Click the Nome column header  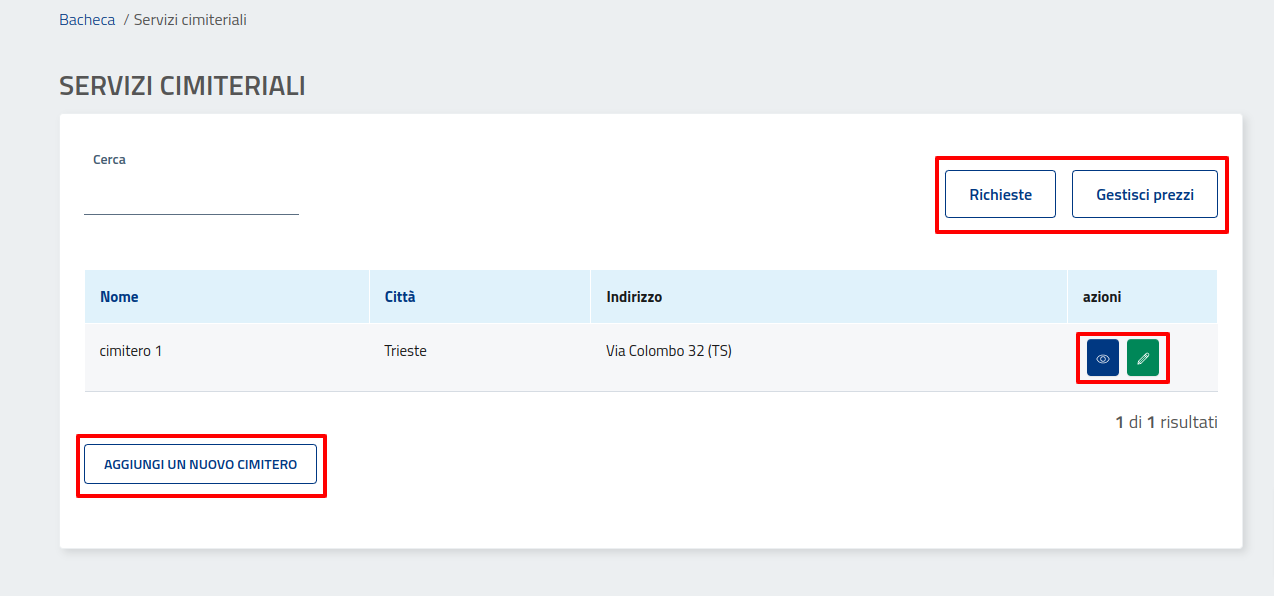tap(119, 297)
